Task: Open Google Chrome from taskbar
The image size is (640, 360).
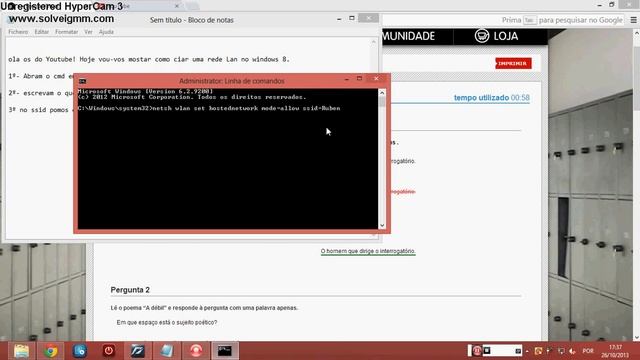Action: [51, 351]
